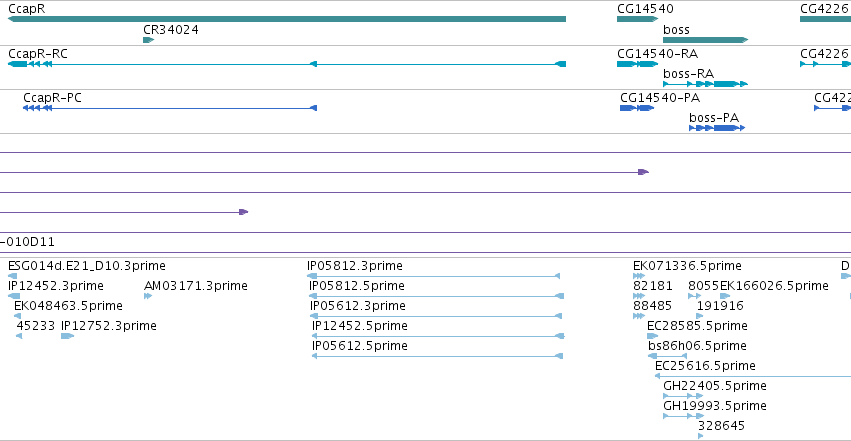Select the bs86h06.5prime EST label
The height and width of the screenshot is (441, 851).
coord(697,346)
